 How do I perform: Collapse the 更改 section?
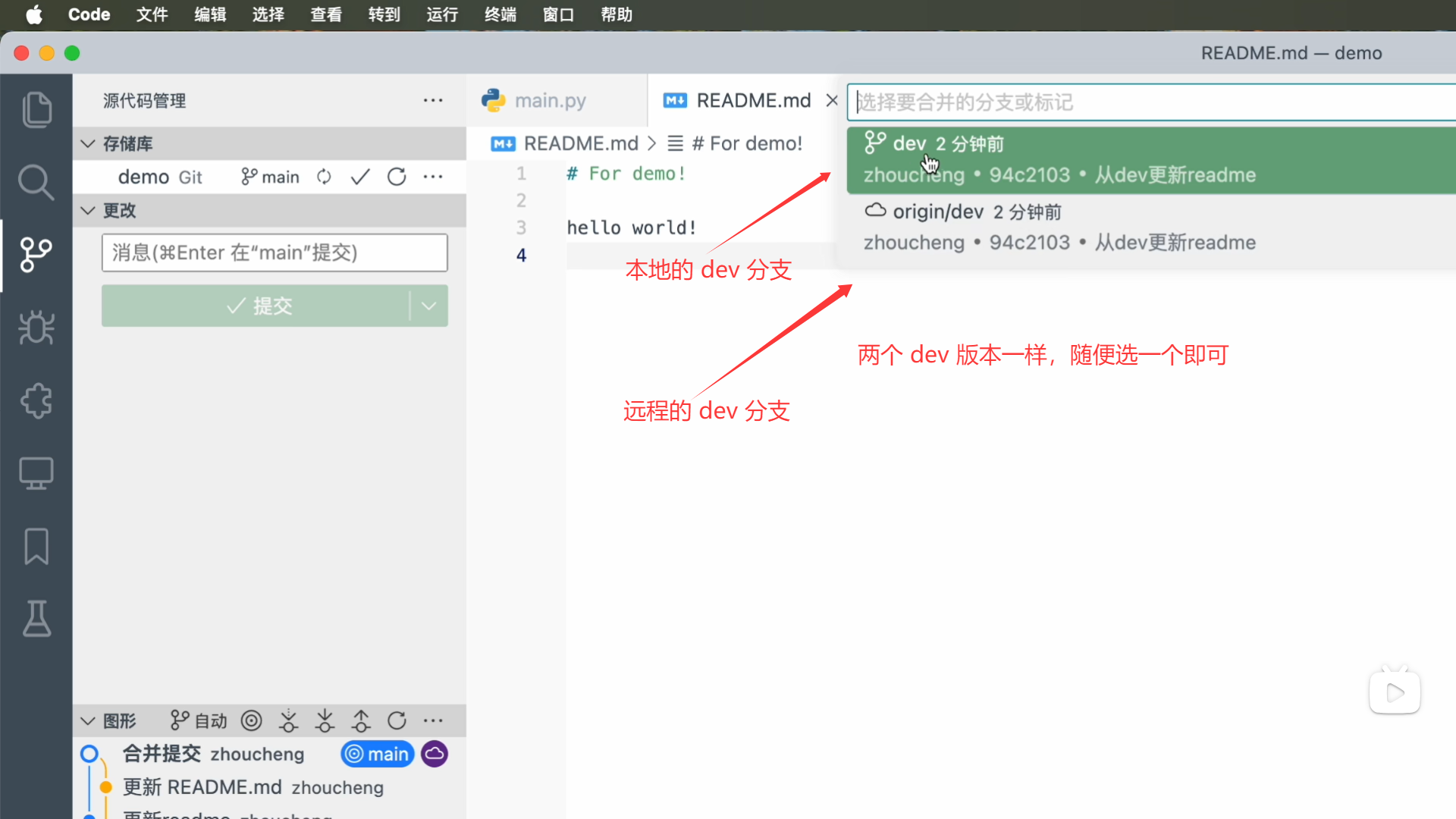[88, 210]
